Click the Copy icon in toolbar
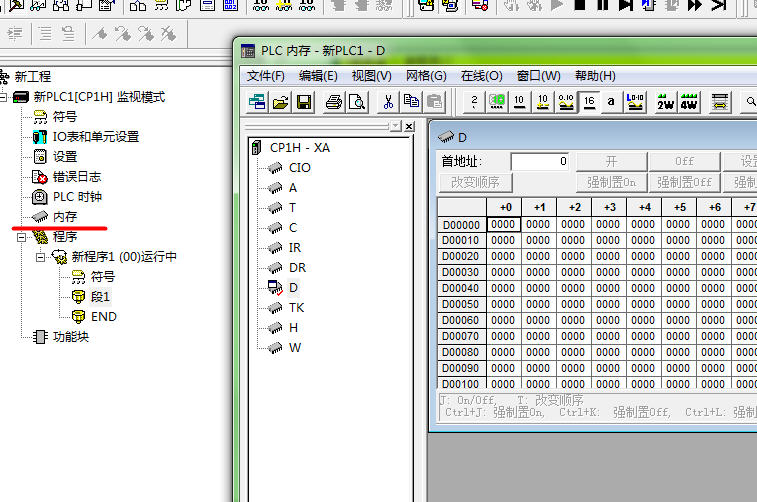This screenshot has height=502, width=757. point(411,102)
